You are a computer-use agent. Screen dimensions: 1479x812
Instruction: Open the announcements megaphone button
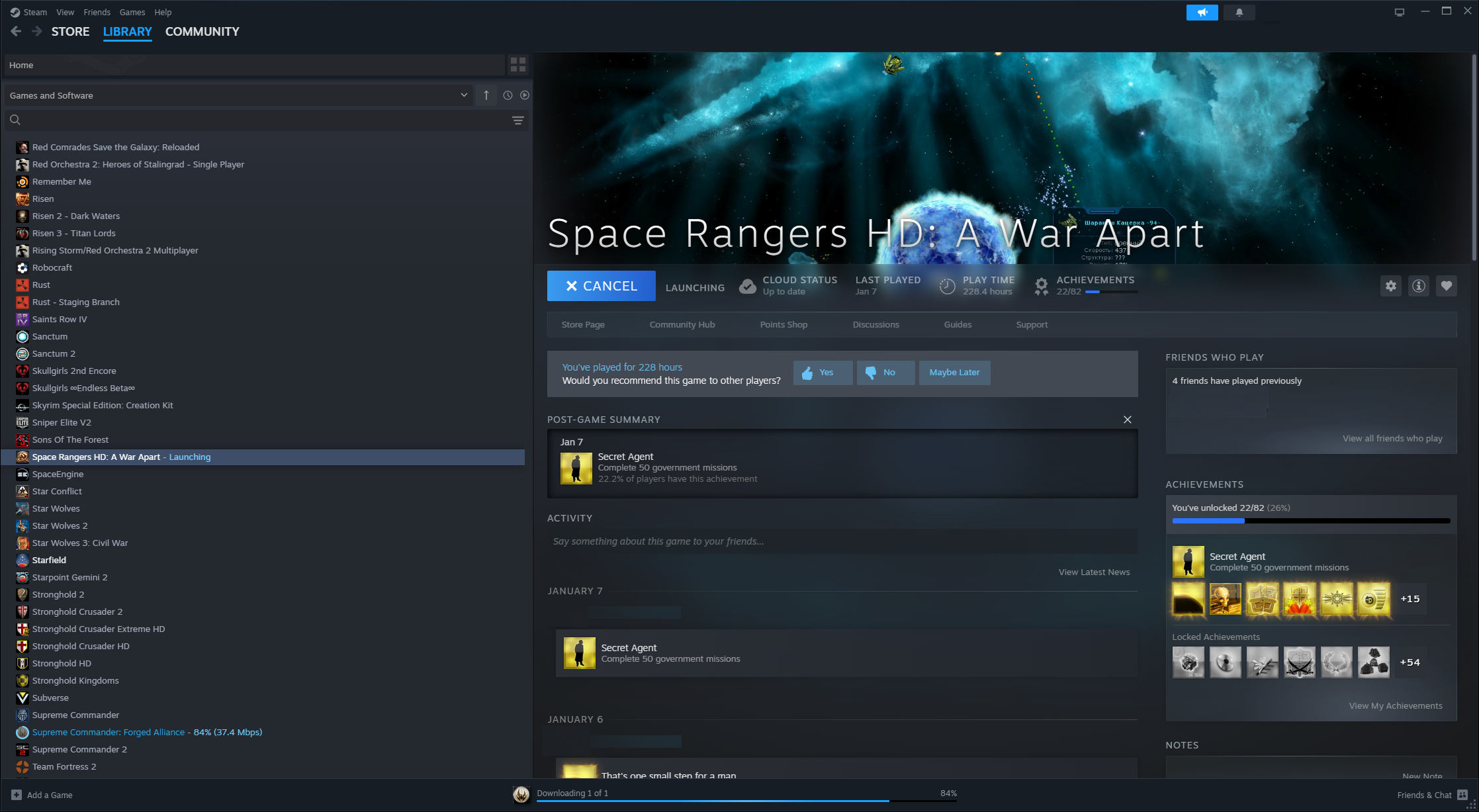tap(1202, 12)
